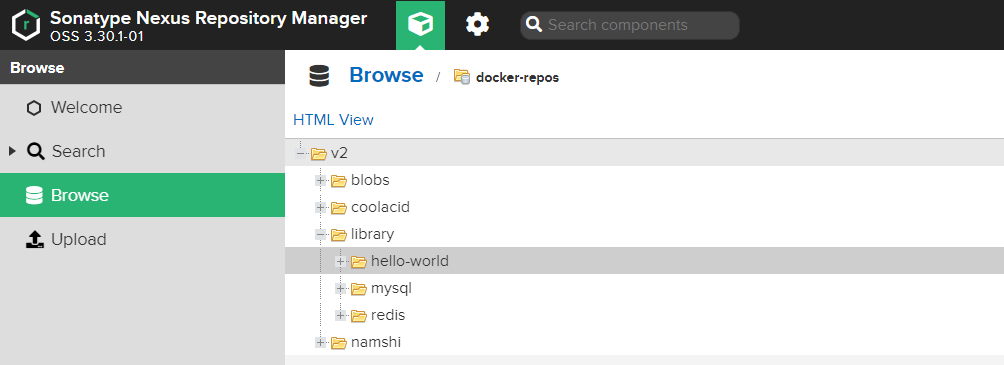This screenshot has height=365, width=1004.
Task: Expand the mysql folder node
Action: click(x=340, y=289)
